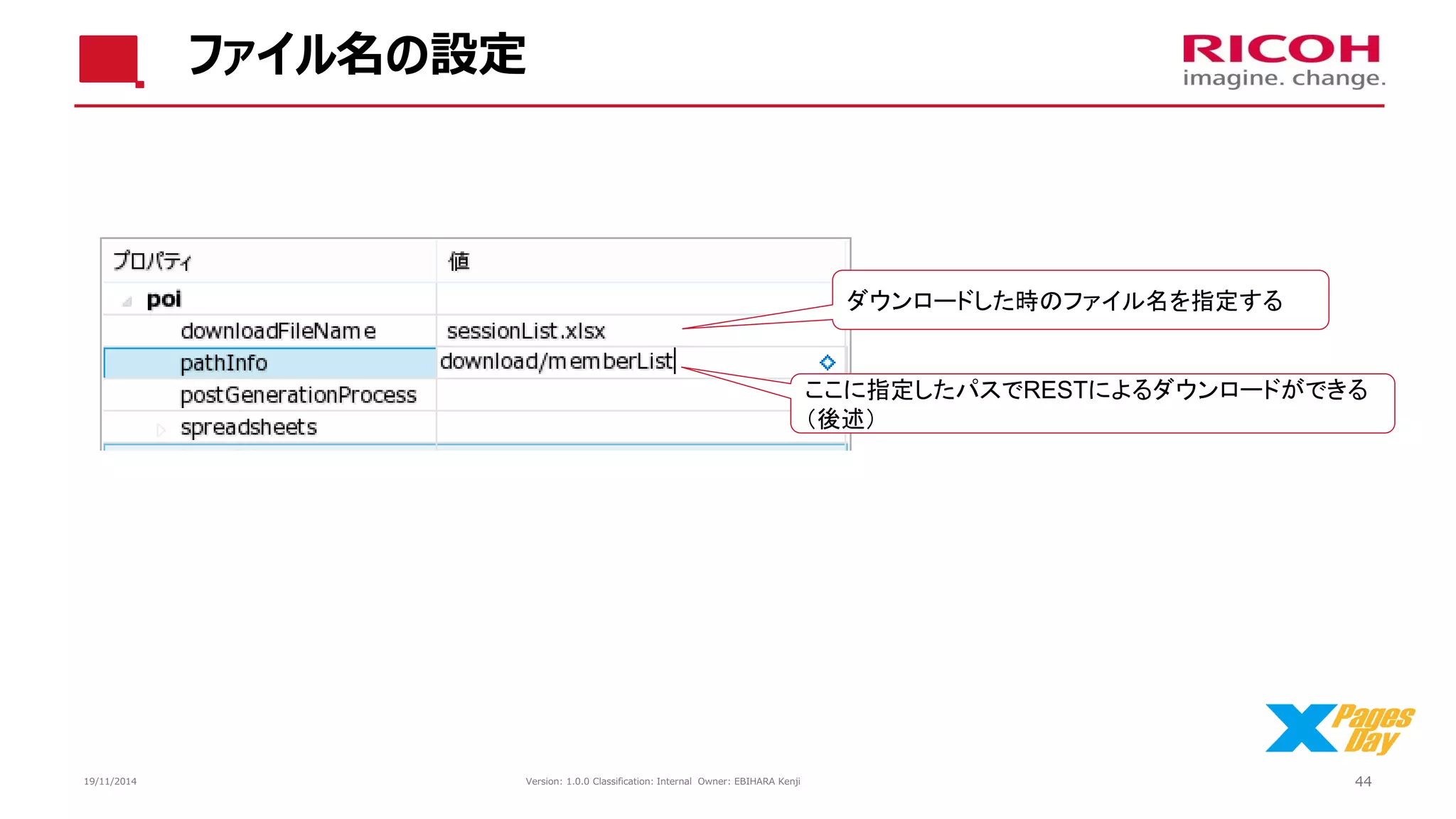Click the Version and Owner footer text
This screenshot has height=819, width=1456.
663,781
